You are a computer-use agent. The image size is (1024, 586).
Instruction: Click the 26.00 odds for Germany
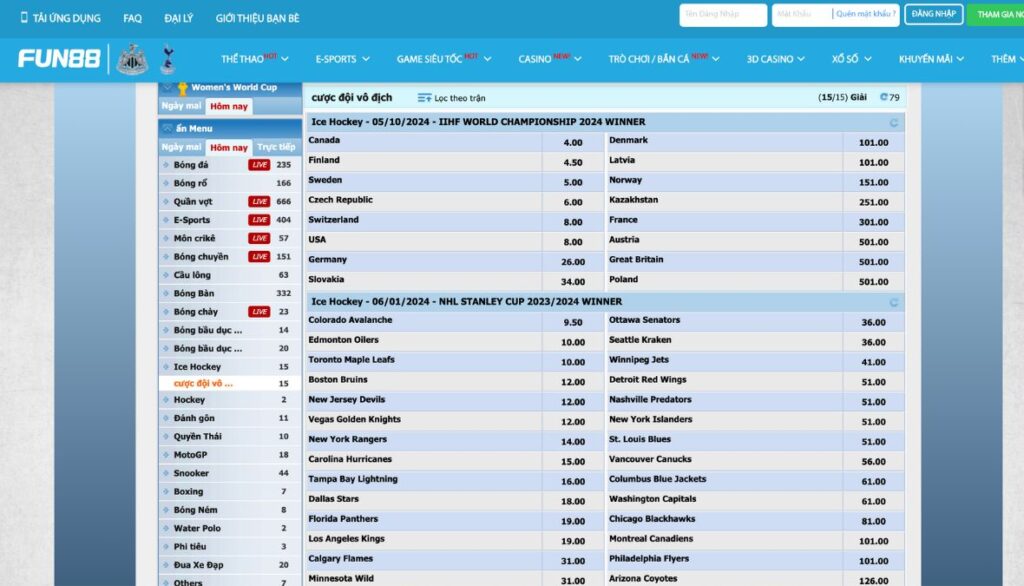tap(573, 262)
